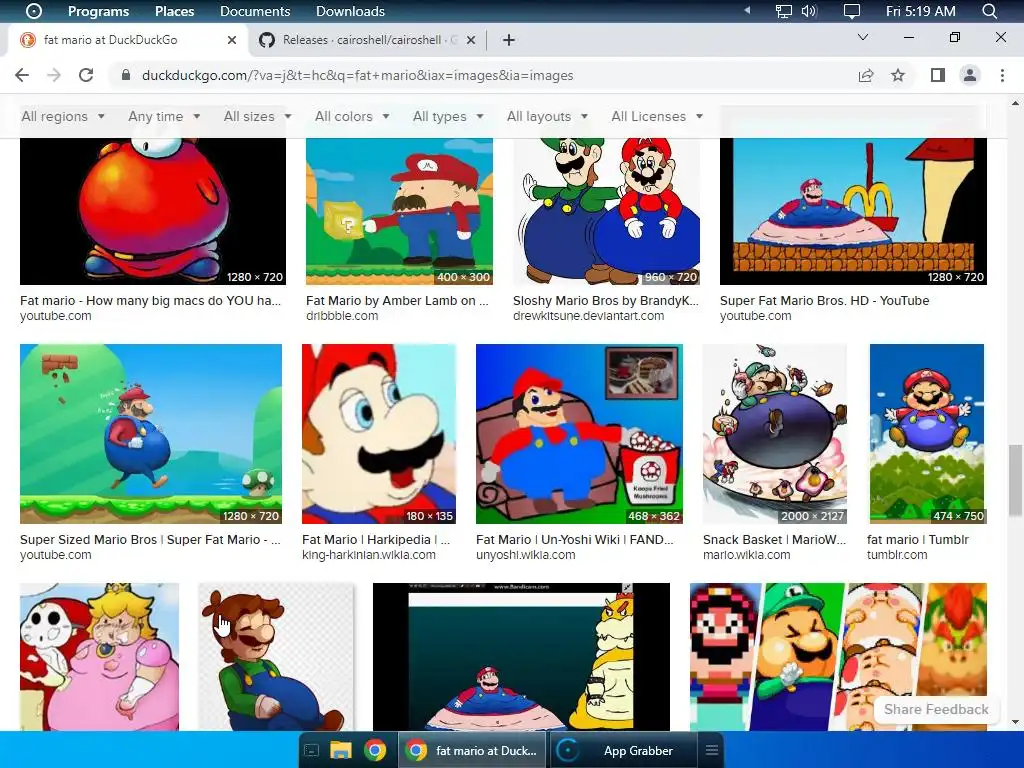
Task: Bookmark this page with the star icon
Action: 898,75
